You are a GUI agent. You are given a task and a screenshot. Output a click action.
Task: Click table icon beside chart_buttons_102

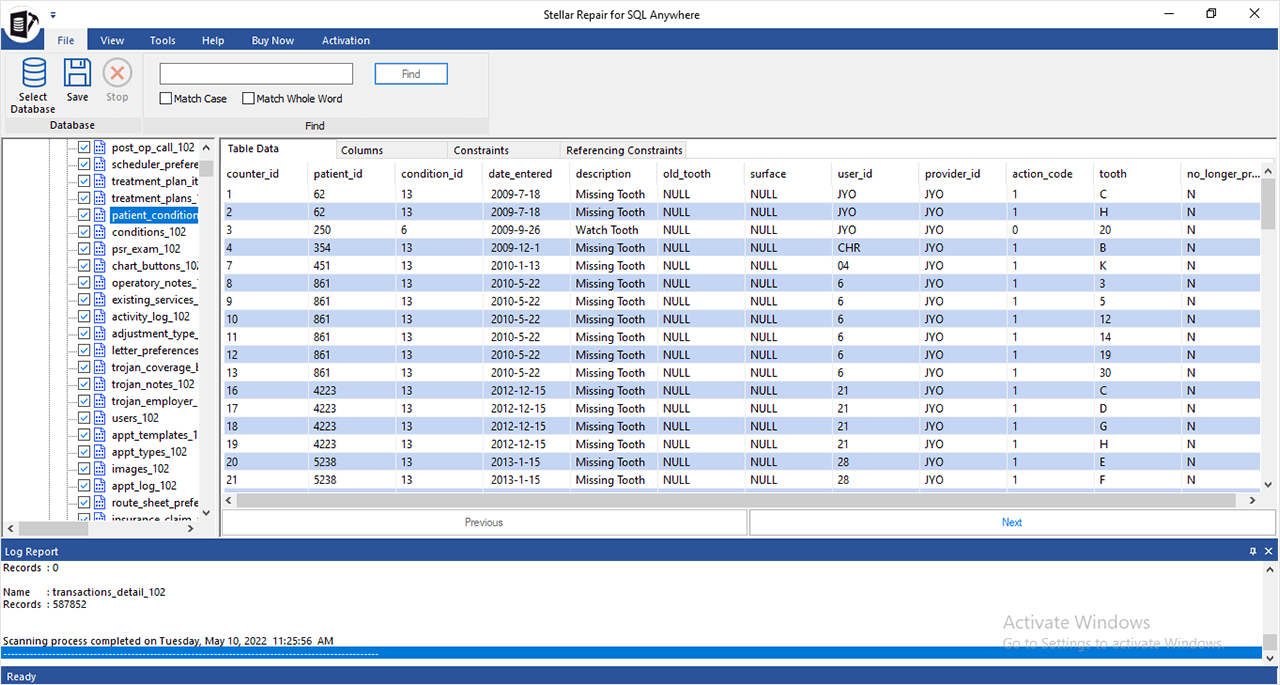coord(99,266)
